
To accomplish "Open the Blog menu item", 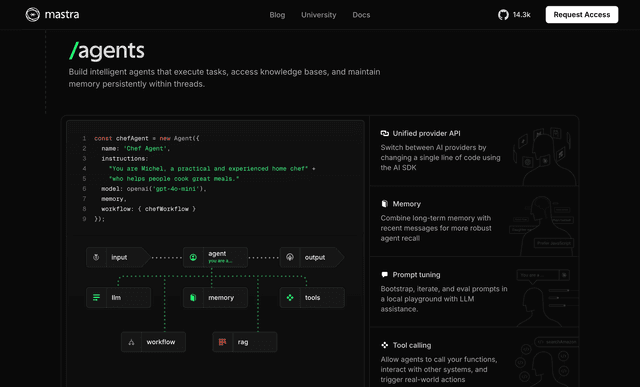I will [x=277, y=15].
